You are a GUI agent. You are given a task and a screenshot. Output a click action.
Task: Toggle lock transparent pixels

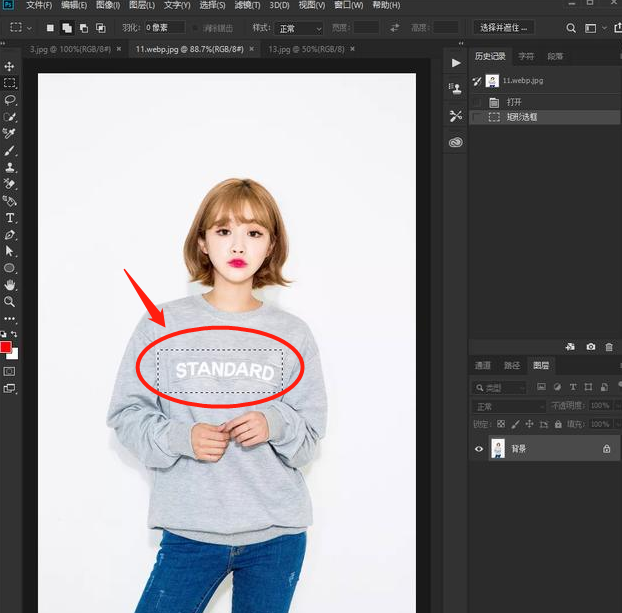[x=501, y=424]
